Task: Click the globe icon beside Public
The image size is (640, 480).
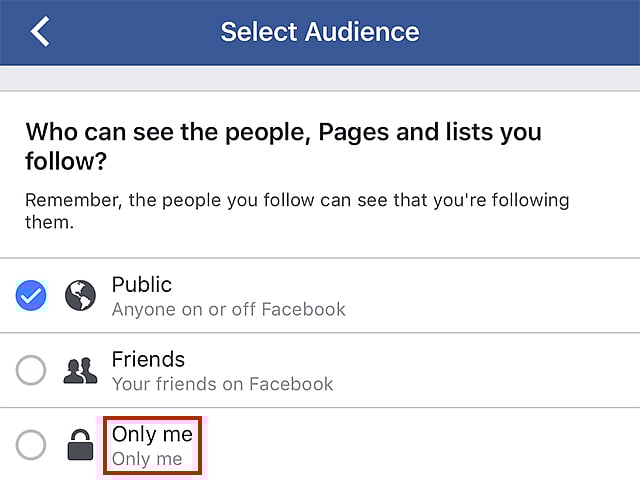Action: pyautogui.click(x=80, y=295)
